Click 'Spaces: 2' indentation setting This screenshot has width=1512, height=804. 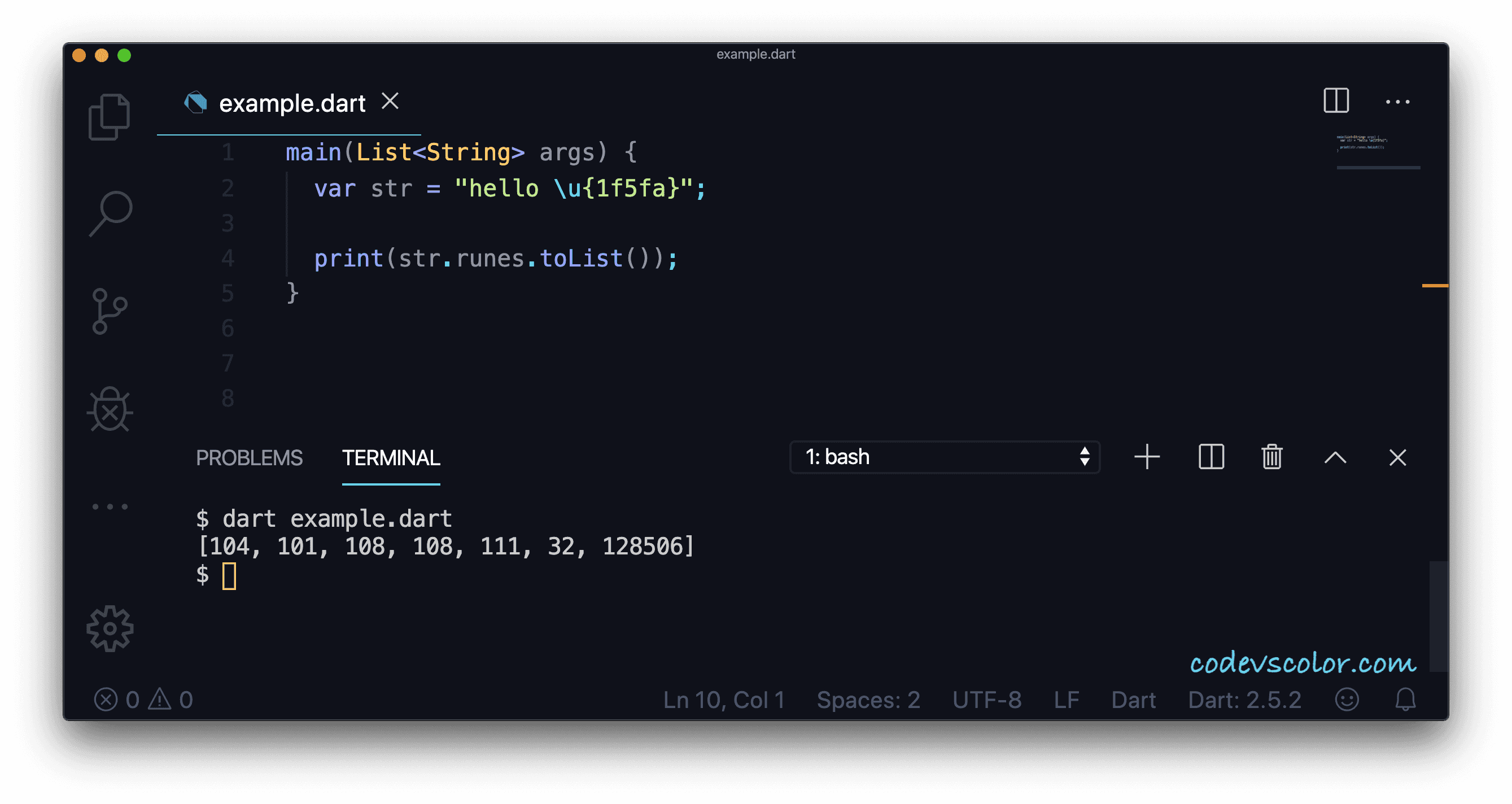tap(868, 700)
